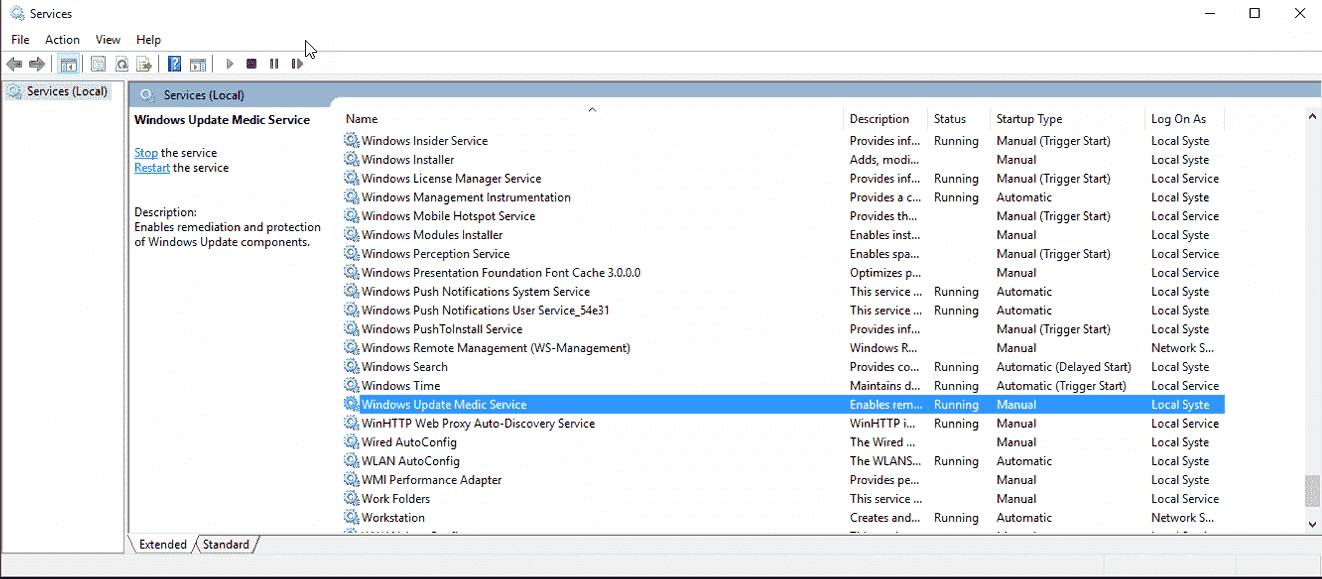Click the gear icon beside WMI Performance Adapter
The image size is (1322, 579).
(352, 480)
